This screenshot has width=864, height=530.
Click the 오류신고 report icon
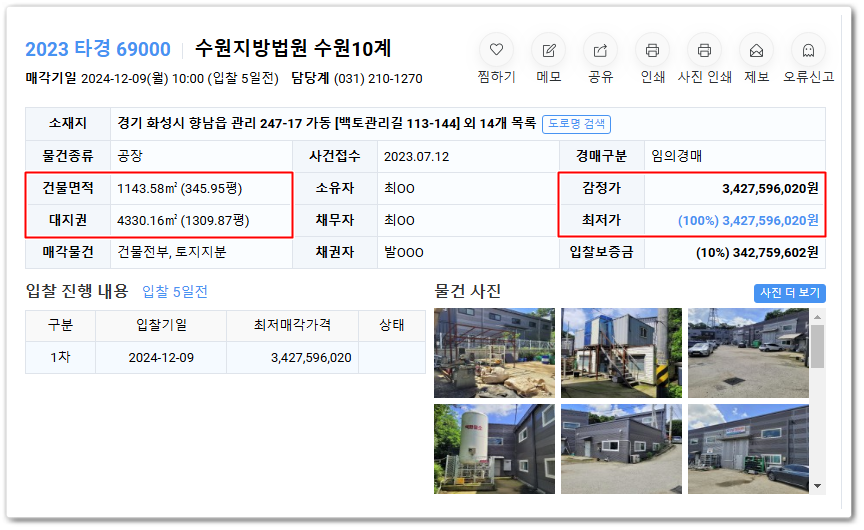click(808, 50)
